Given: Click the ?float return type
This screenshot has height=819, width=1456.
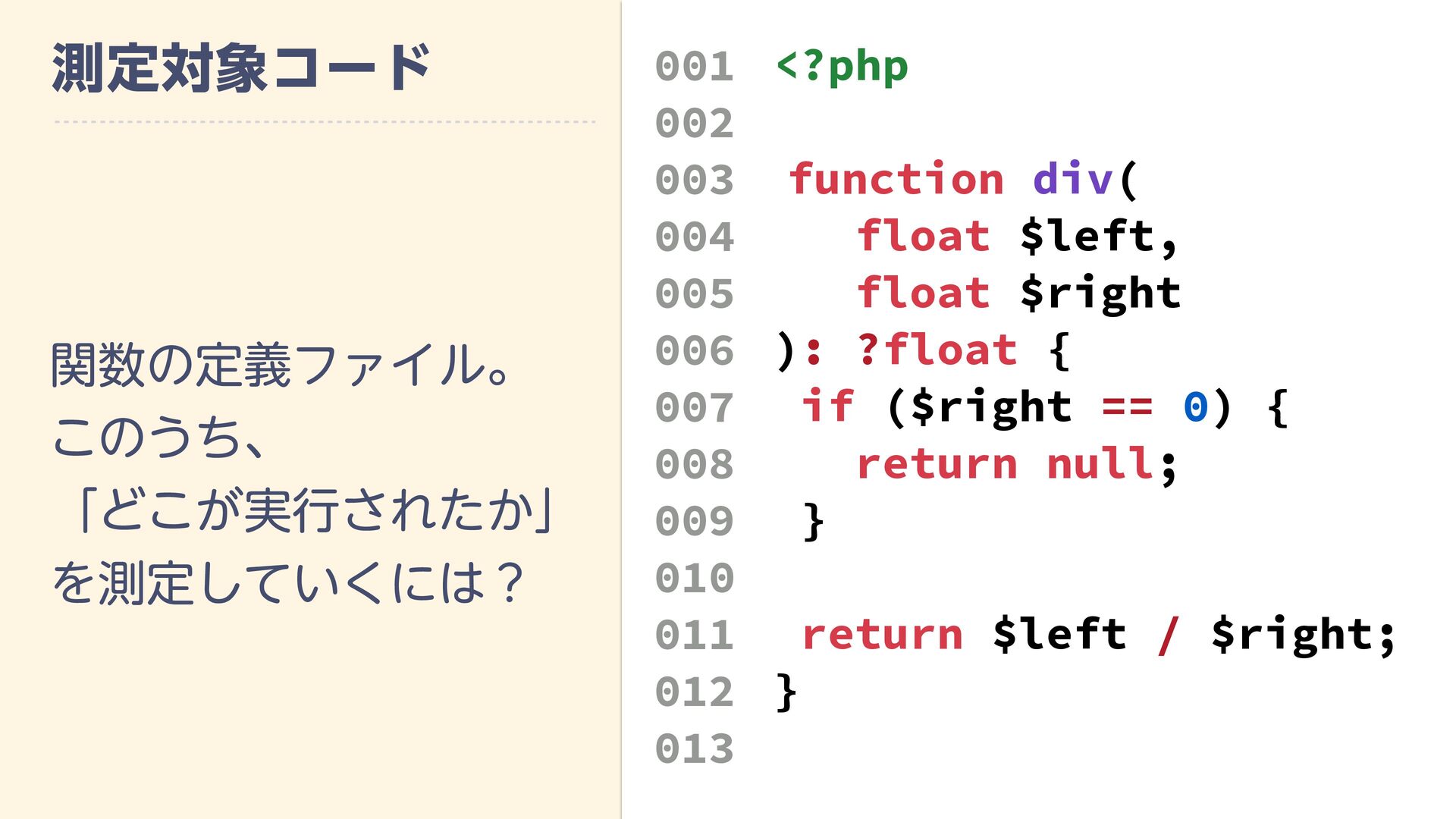Looking at the screenshot, I should [937, 350].
